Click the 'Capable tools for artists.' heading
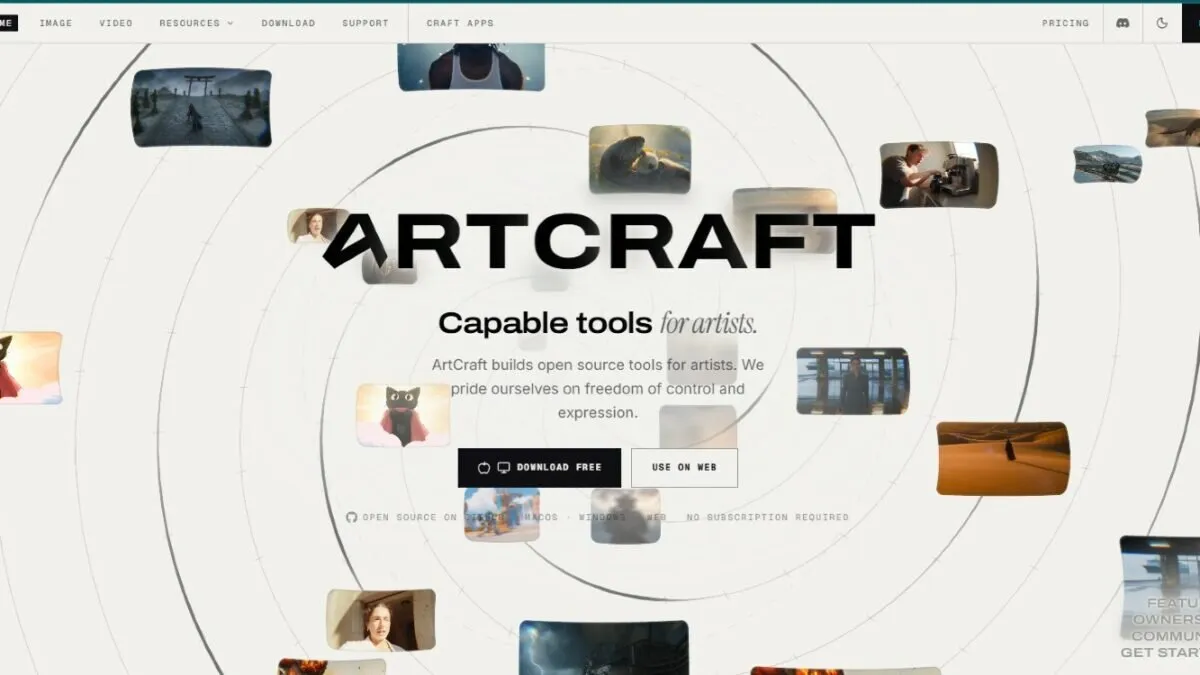The image size is (1200, 675). coord(598,323)
